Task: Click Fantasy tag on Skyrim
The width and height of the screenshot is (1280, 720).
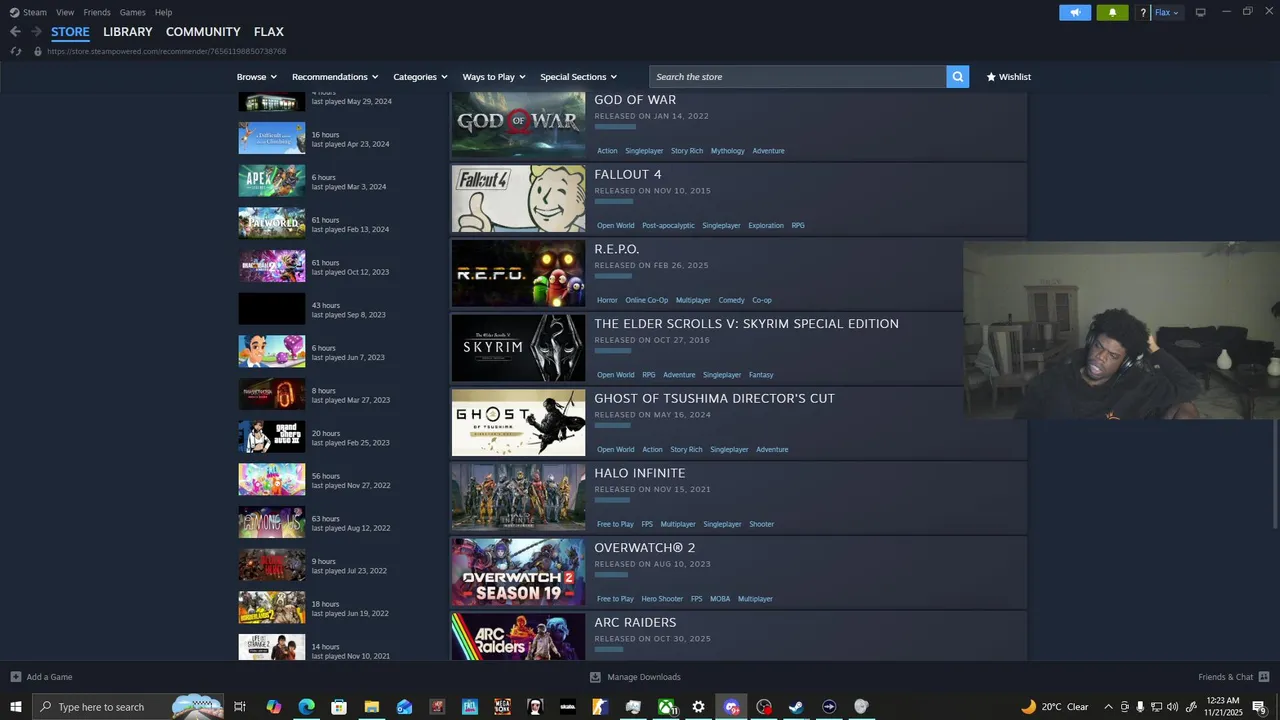Action: [761, 375]
